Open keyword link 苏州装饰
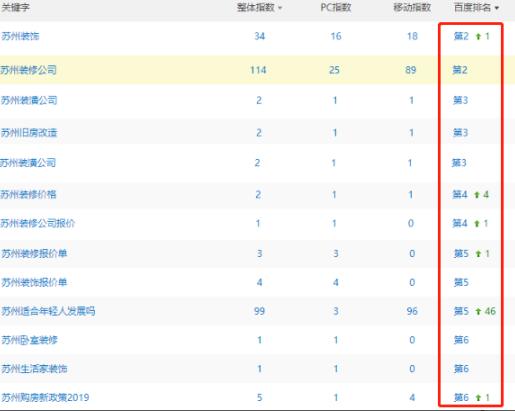515x411 pixels. coord(20,36)
